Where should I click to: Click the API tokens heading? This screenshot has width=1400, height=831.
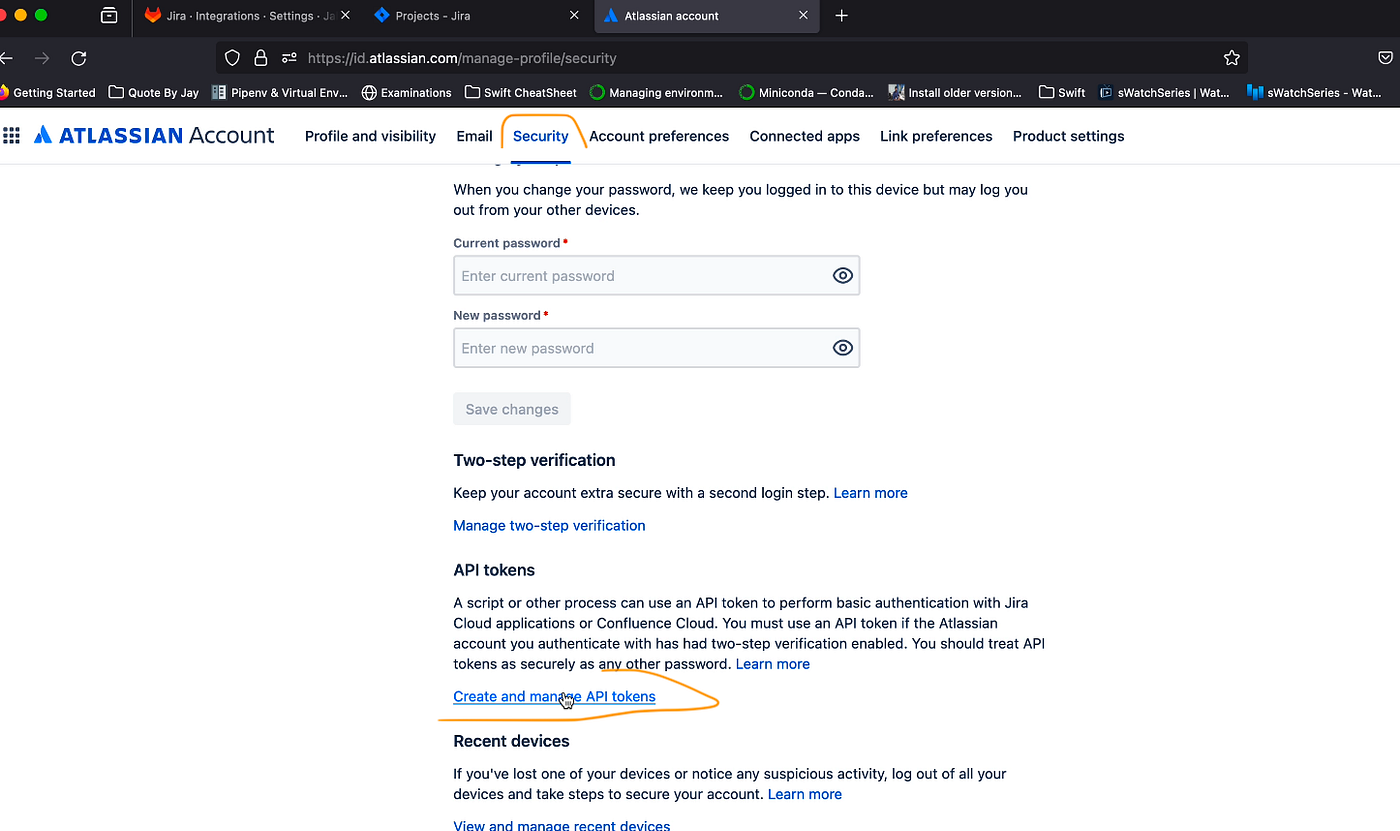point(494,570)
